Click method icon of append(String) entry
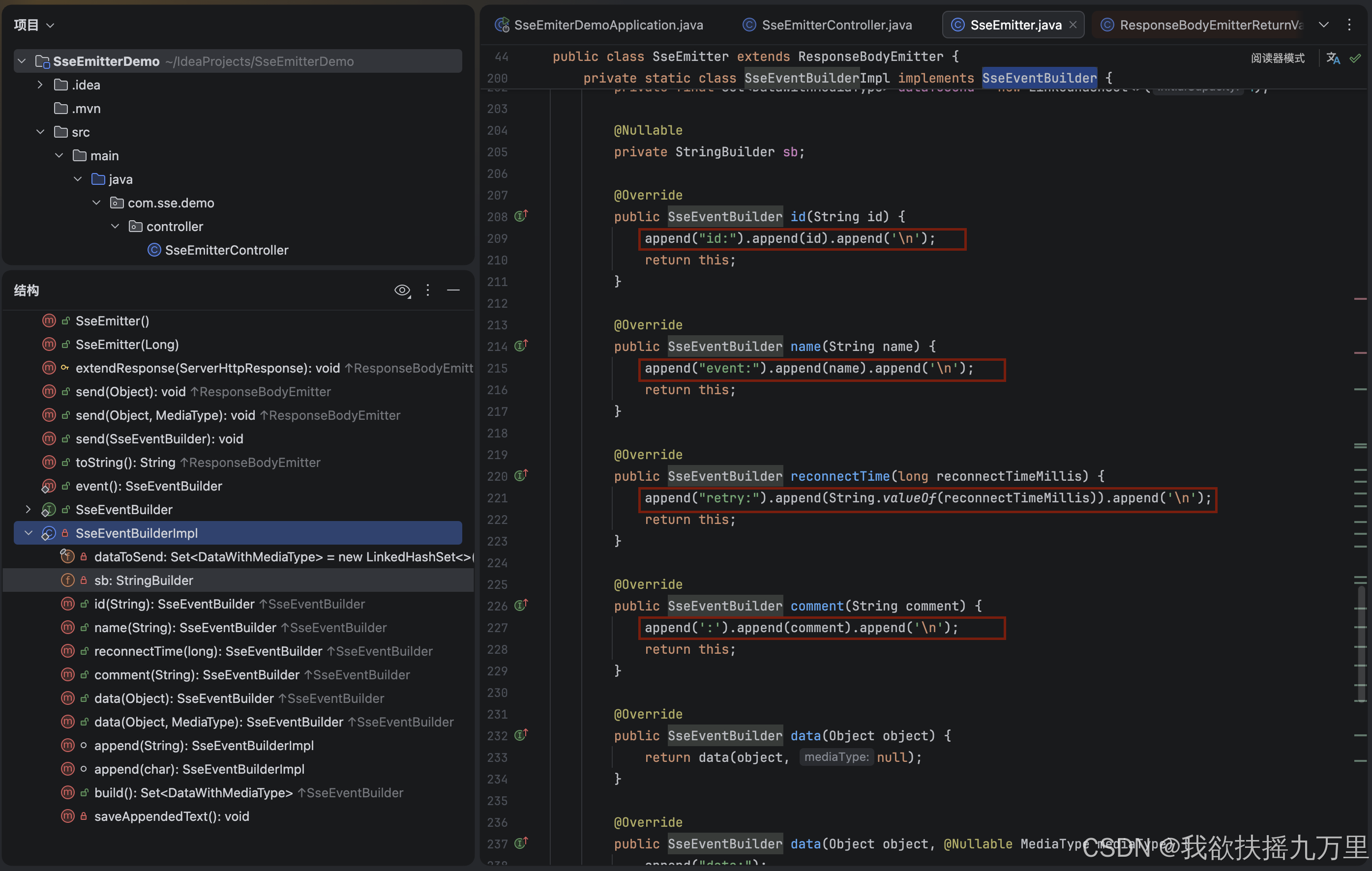This screenshot has width=1372, height=871. point(67,746)
